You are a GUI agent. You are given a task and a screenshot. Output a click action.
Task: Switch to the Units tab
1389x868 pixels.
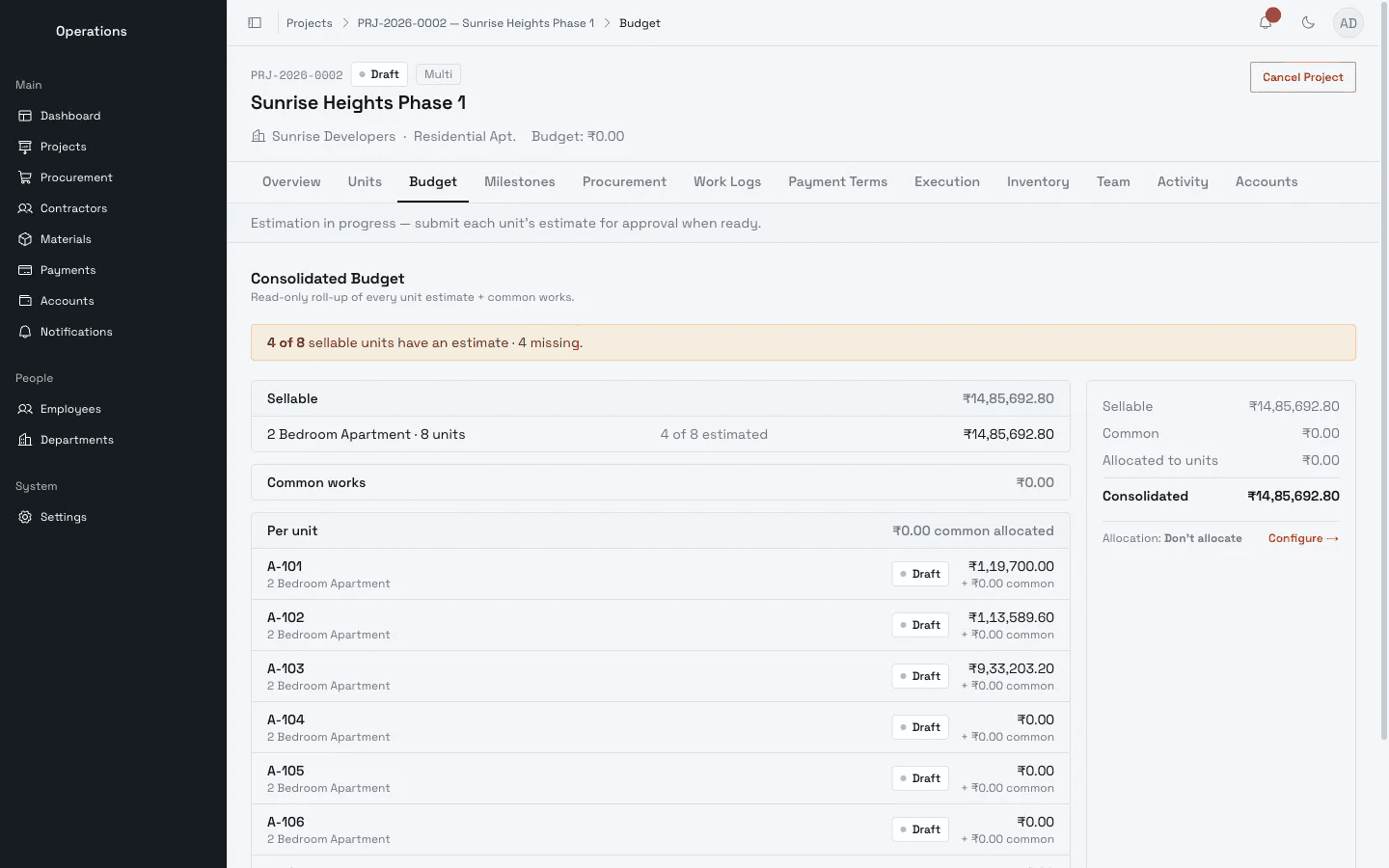point(365,181)
